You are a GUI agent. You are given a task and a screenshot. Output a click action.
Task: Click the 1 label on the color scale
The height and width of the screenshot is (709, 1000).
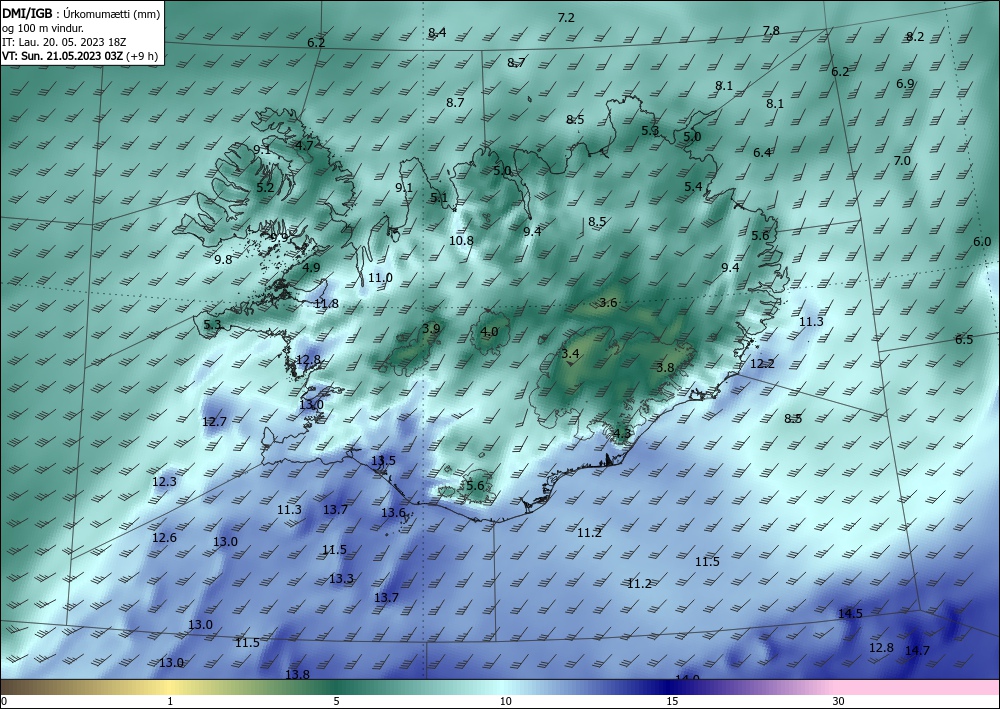170,702
